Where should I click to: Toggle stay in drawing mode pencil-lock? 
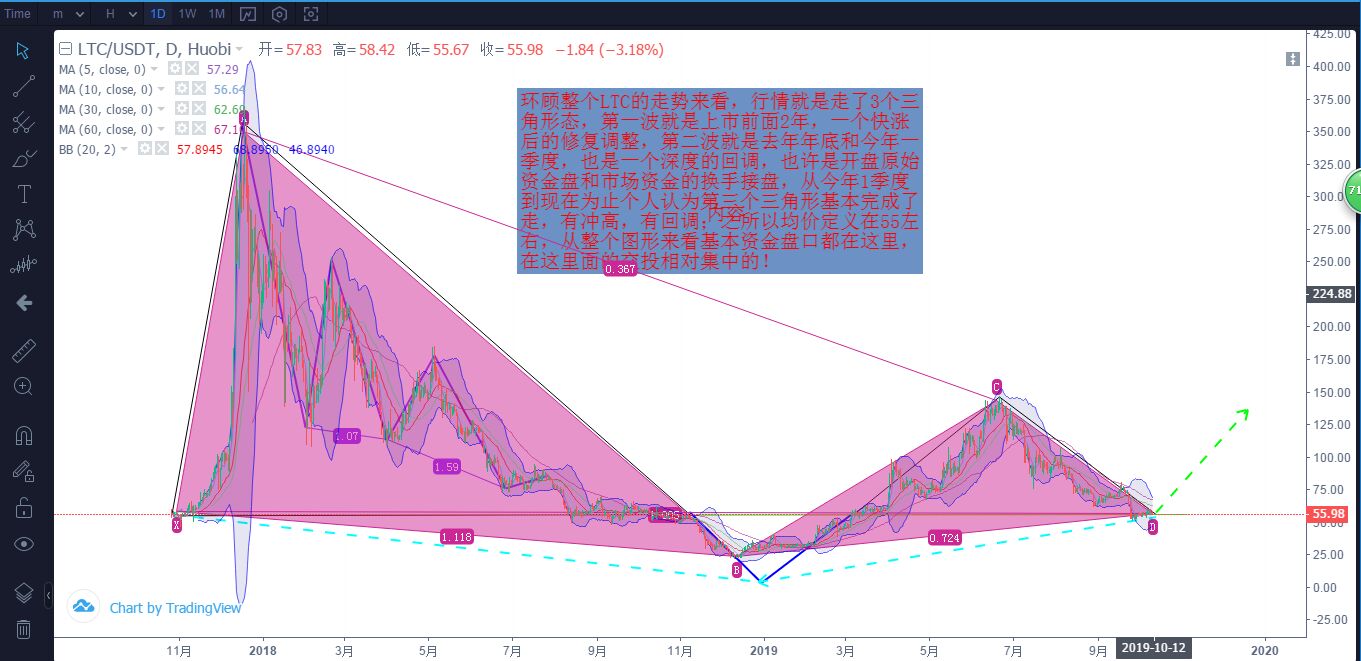coord(23,472)
